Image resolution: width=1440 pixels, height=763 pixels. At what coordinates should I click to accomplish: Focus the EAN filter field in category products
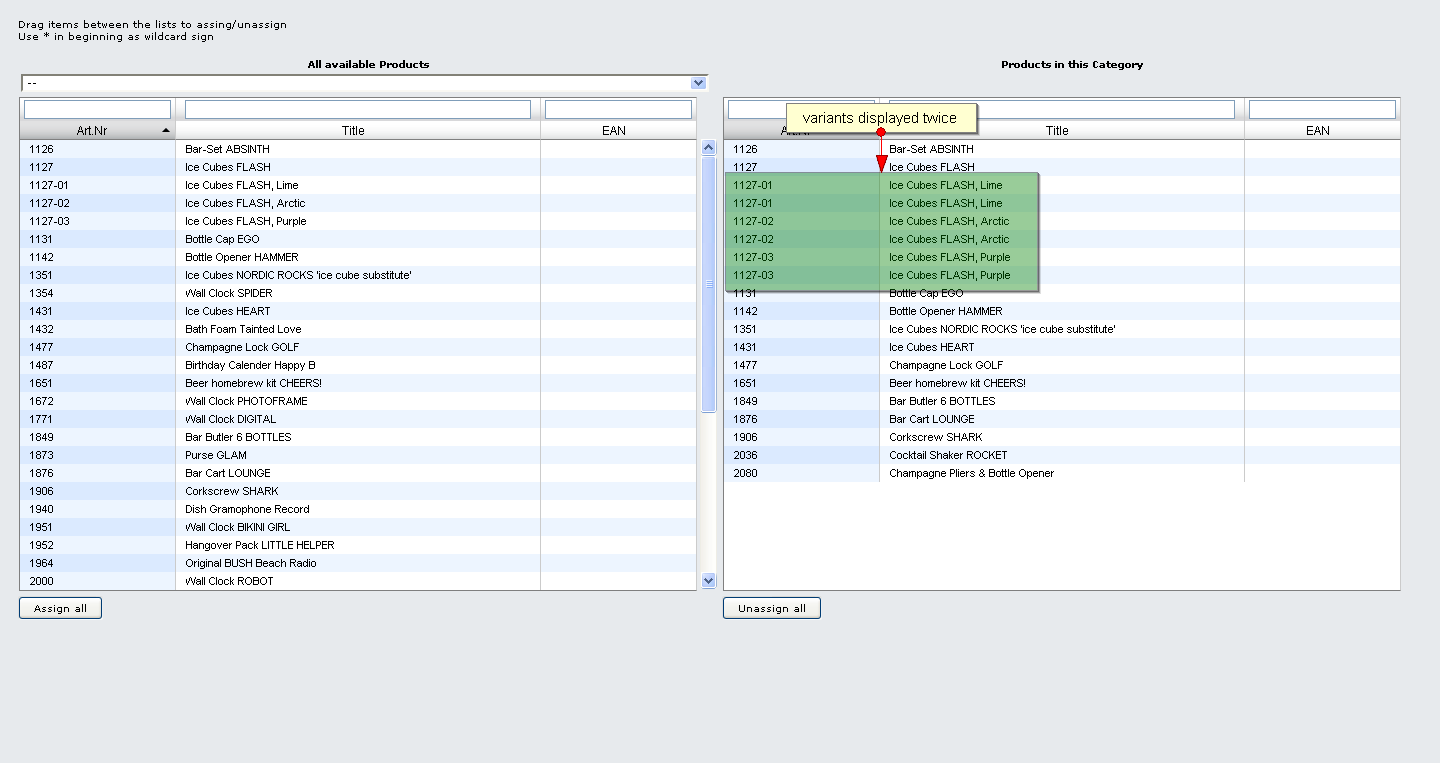(x=1322, y=109)
